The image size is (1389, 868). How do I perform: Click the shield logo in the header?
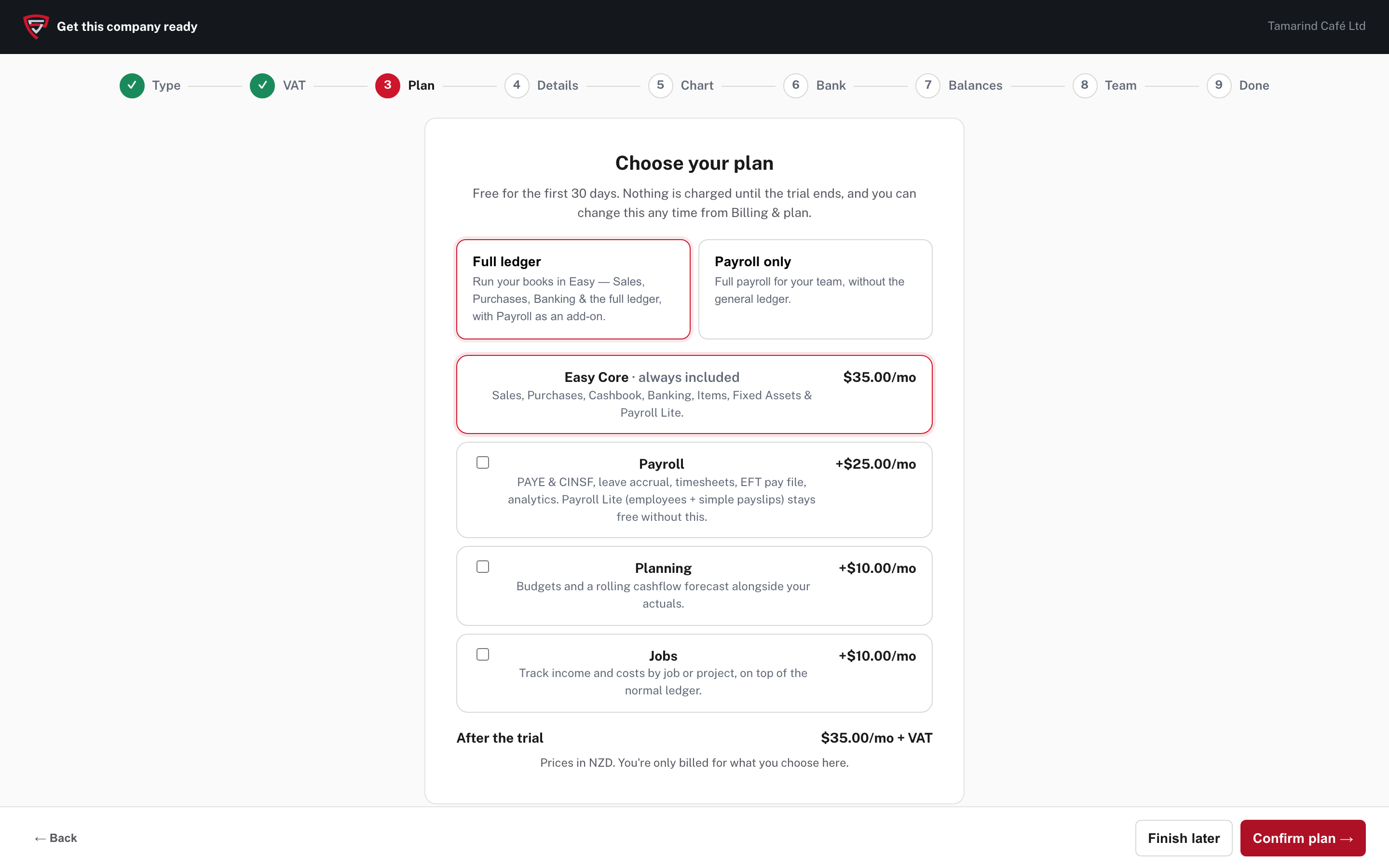pos(36,27)
